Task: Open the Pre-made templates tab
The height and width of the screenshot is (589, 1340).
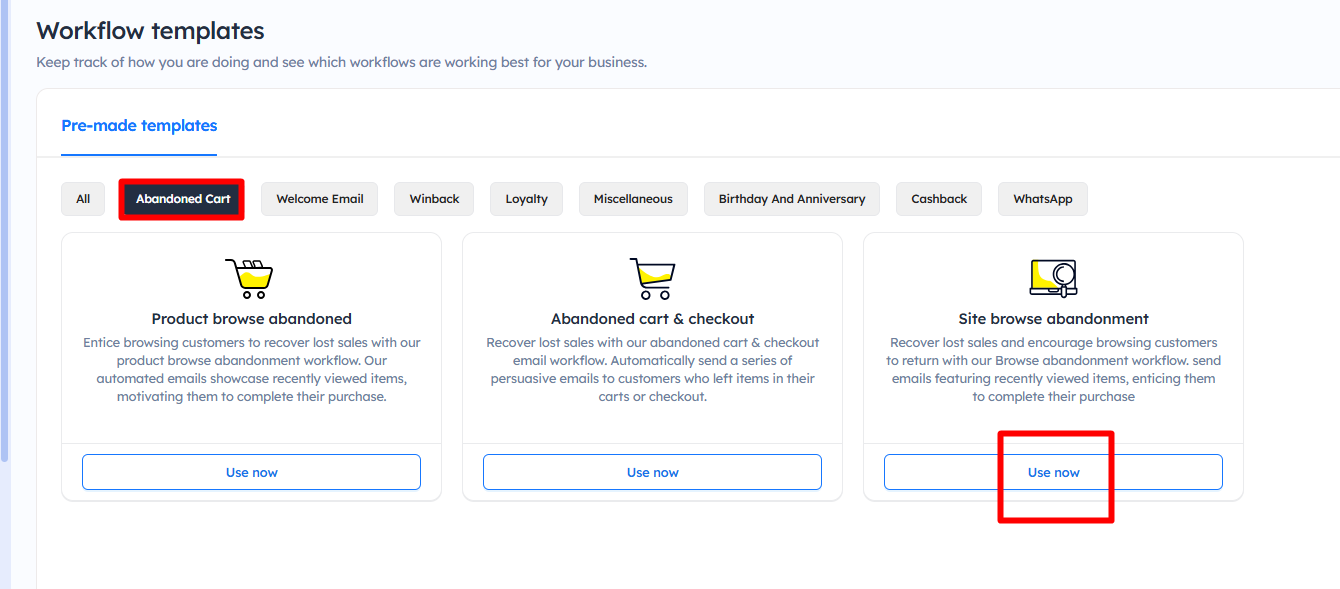Action: (x=139, y=126)
